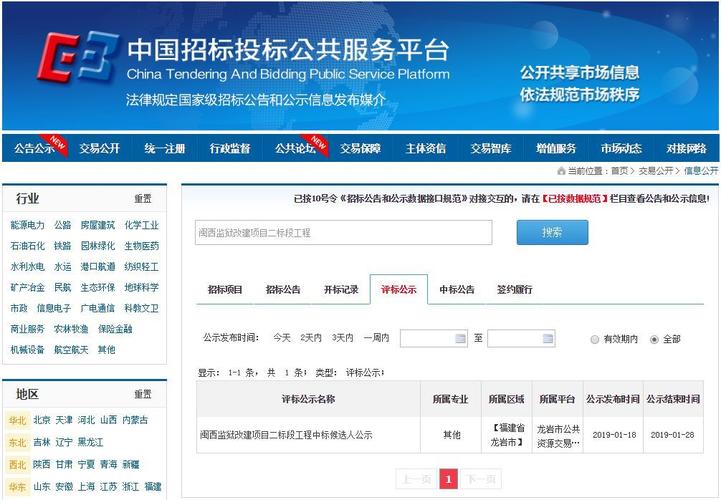Open 公共论坛 navigation menu
Screen dimensions: 721x500
pyautogui.click(x=295, y=148)
